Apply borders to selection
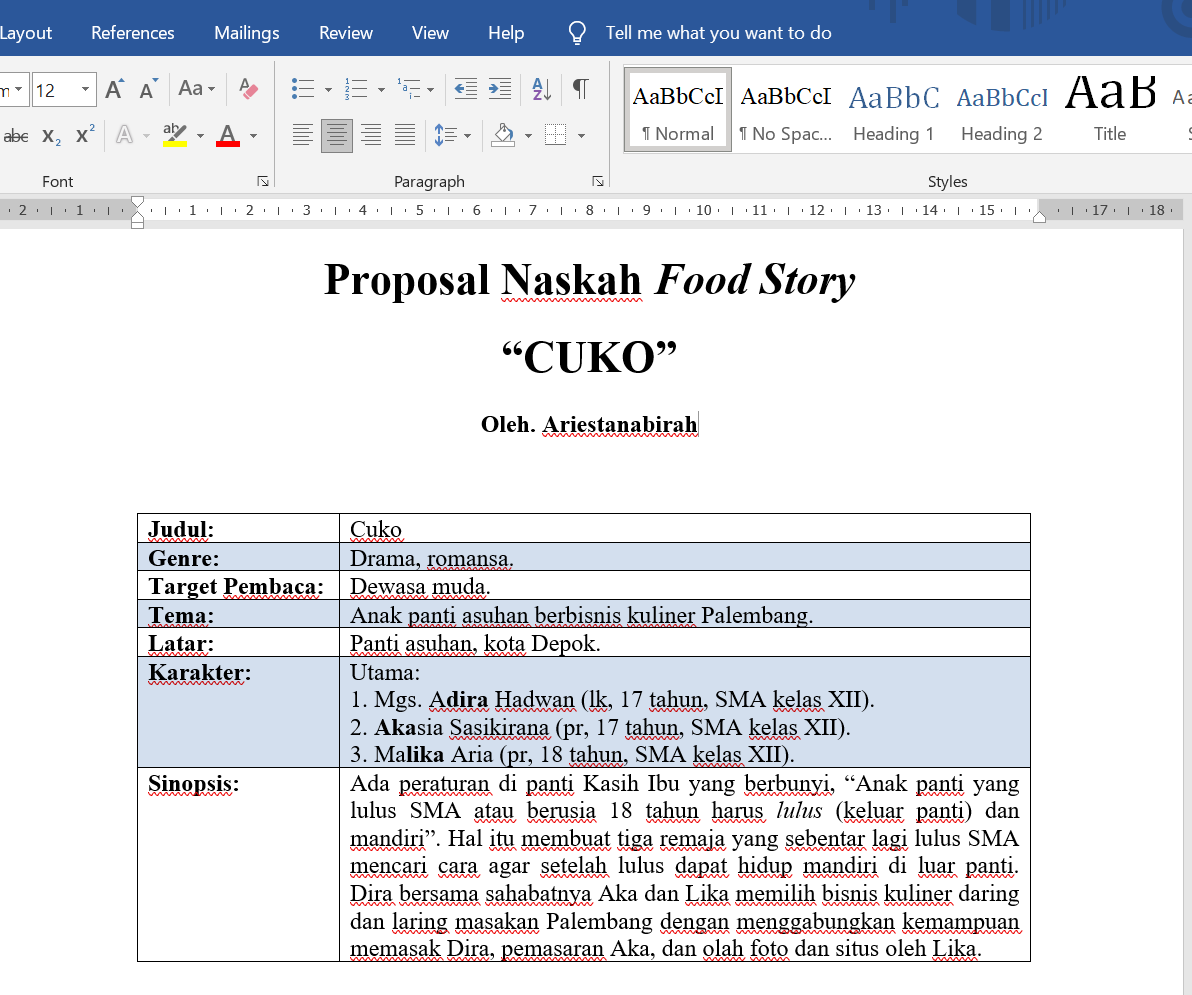1192x995 pixels. (x=556, y=136)
